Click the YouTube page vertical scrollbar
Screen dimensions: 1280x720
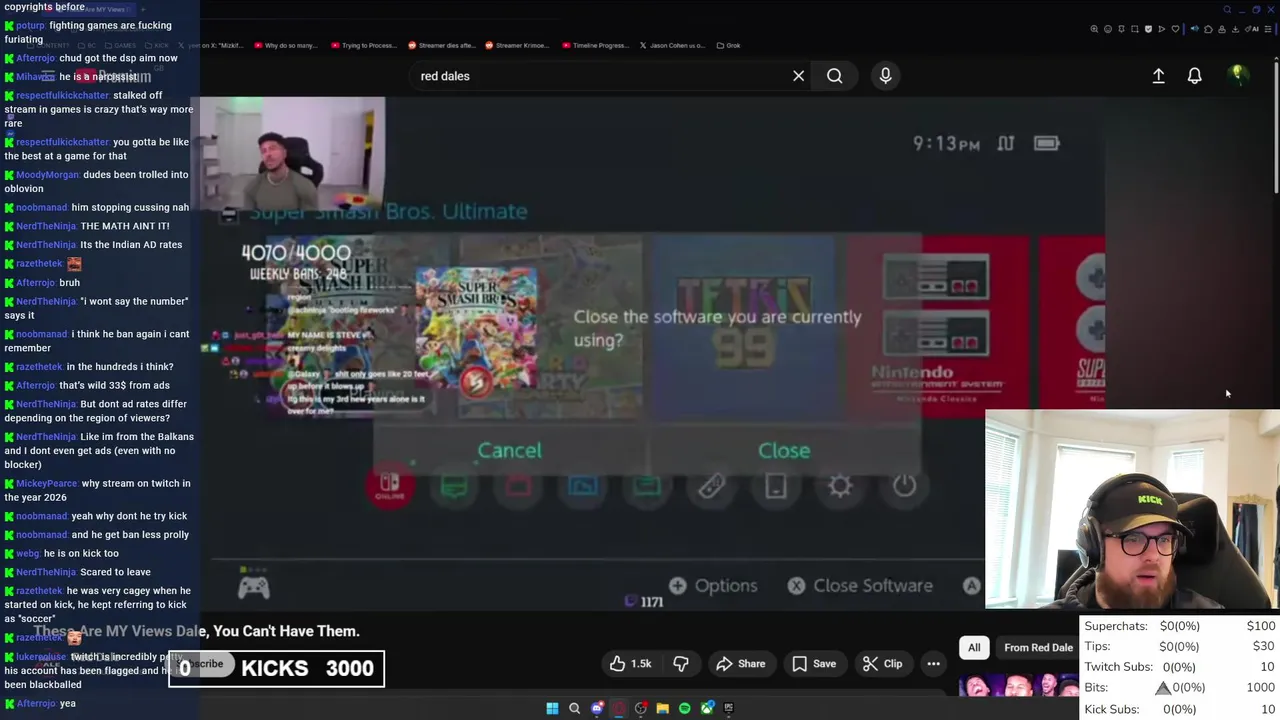(x=1276, y=130)
